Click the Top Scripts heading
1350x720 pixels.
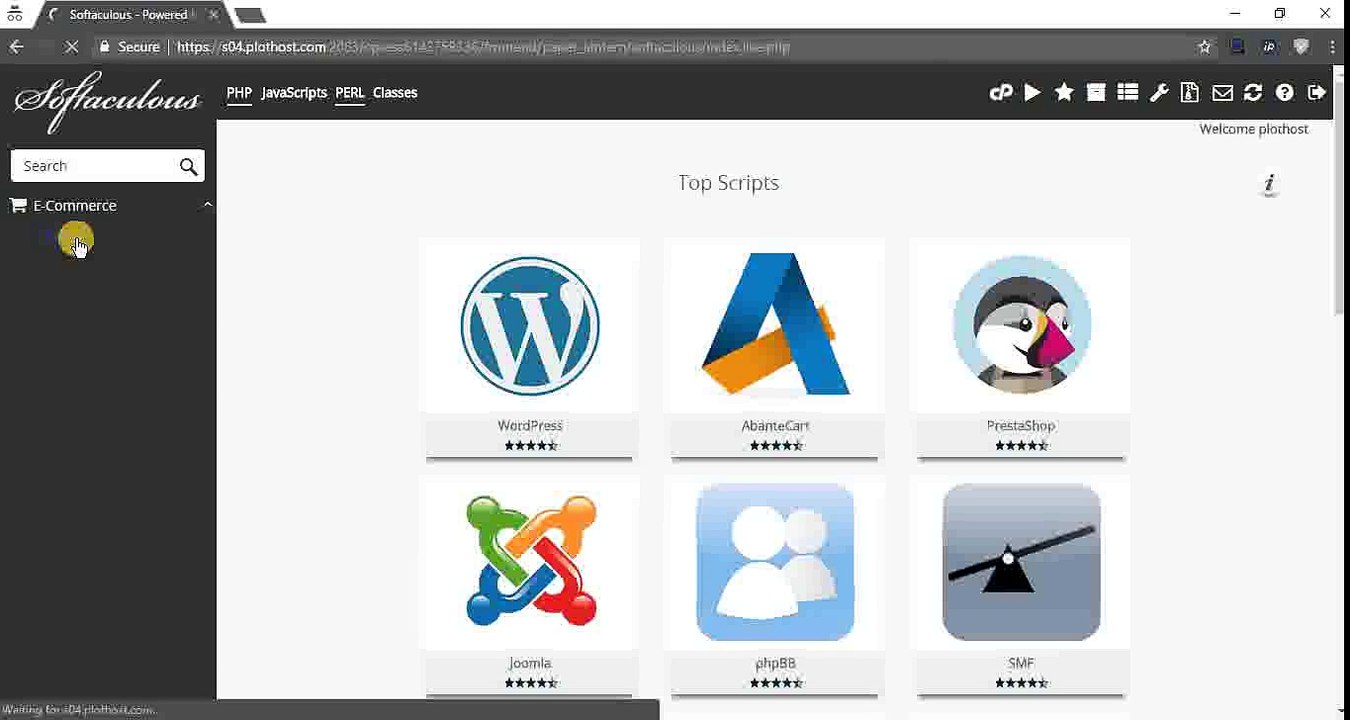728,183
